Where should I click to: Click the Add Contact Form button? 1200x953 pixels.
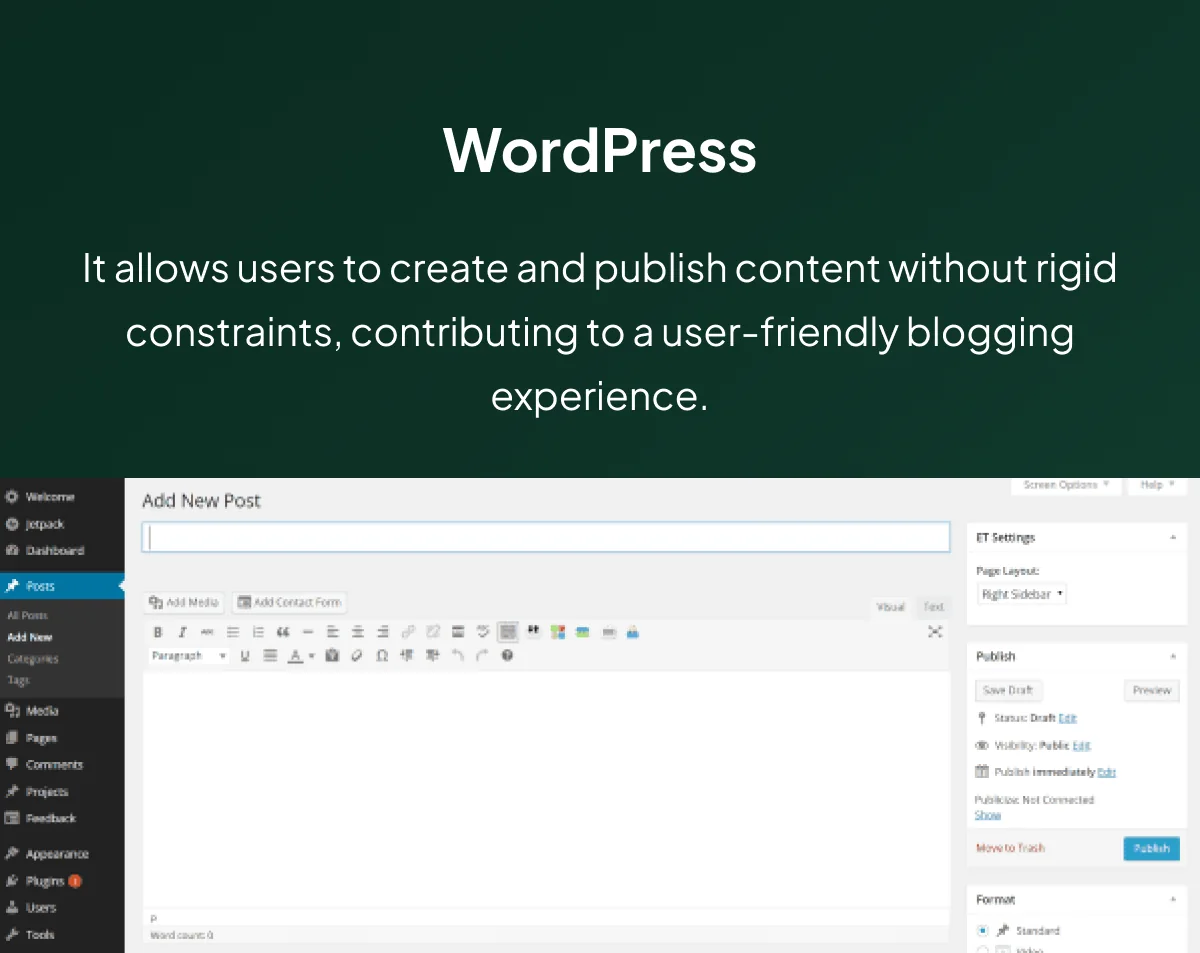(289, 602)
